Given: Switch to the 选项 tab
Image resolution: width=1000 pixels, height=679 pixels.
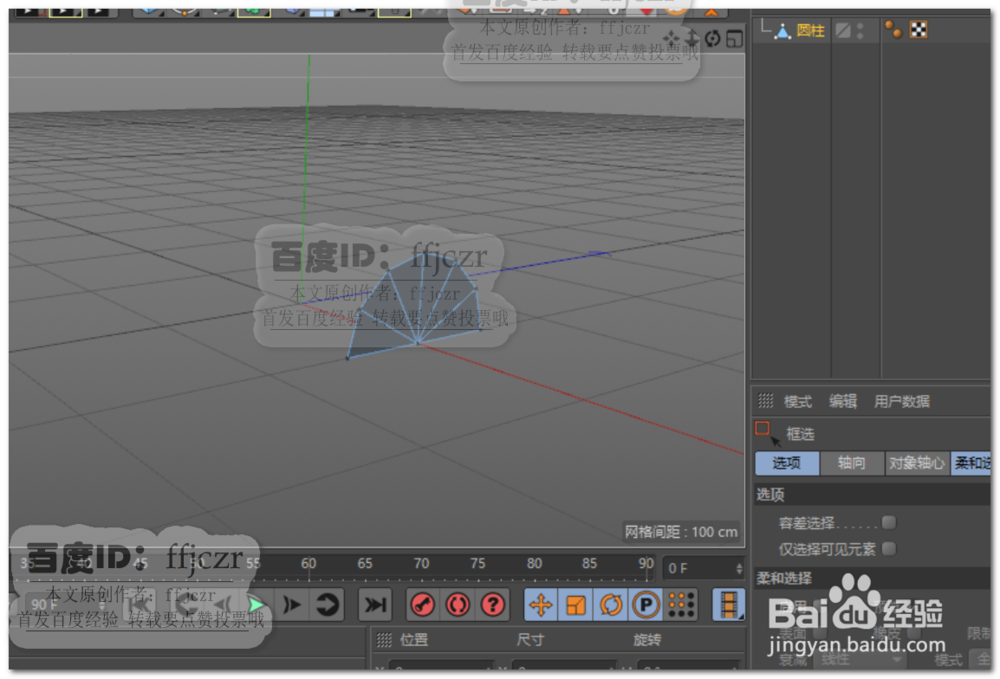Looking at the screenshot, I should 786,464.
